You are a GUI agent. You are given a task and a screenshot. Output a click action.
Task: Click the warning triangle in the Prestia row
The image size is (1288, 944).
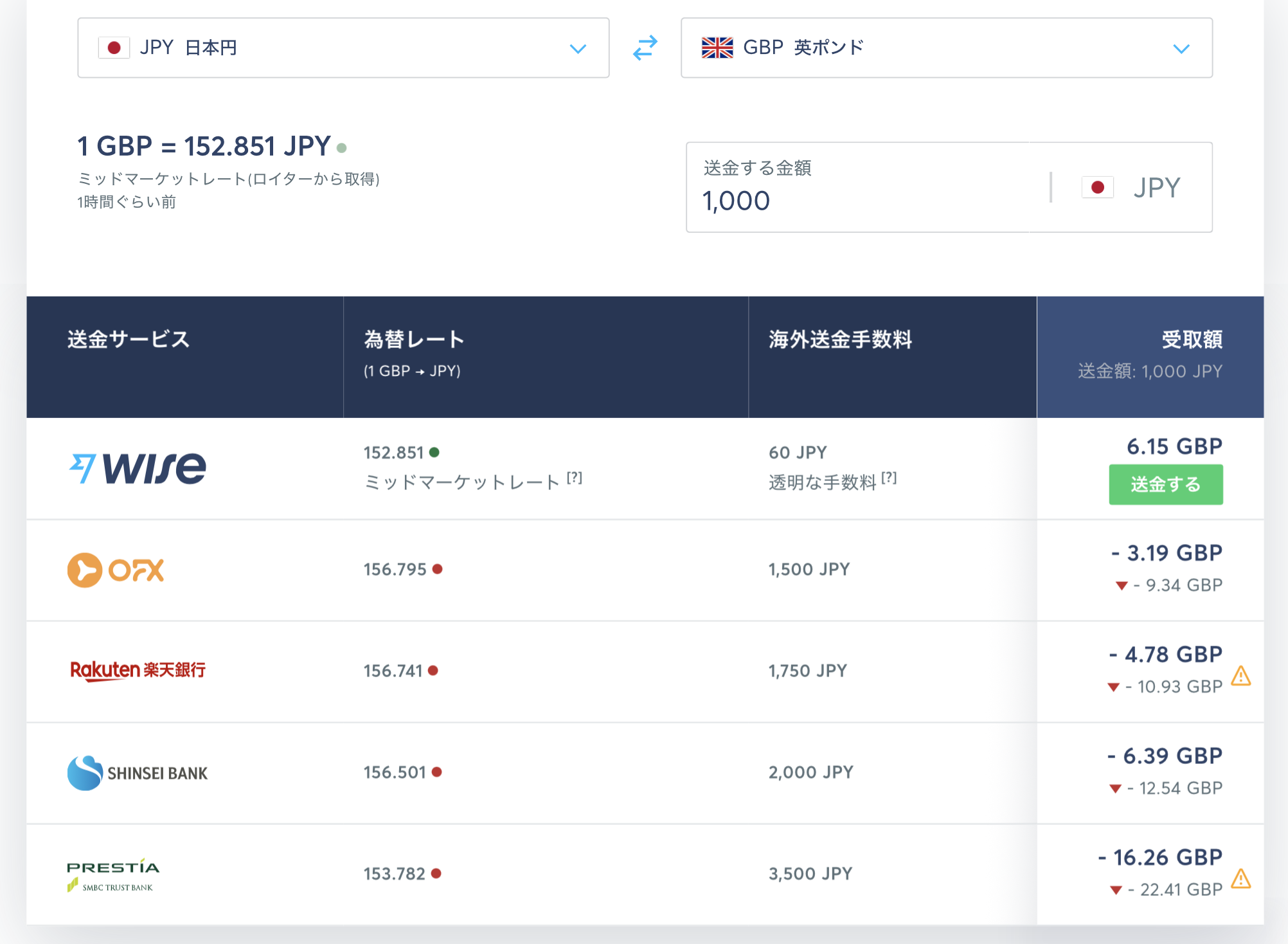1240,879
